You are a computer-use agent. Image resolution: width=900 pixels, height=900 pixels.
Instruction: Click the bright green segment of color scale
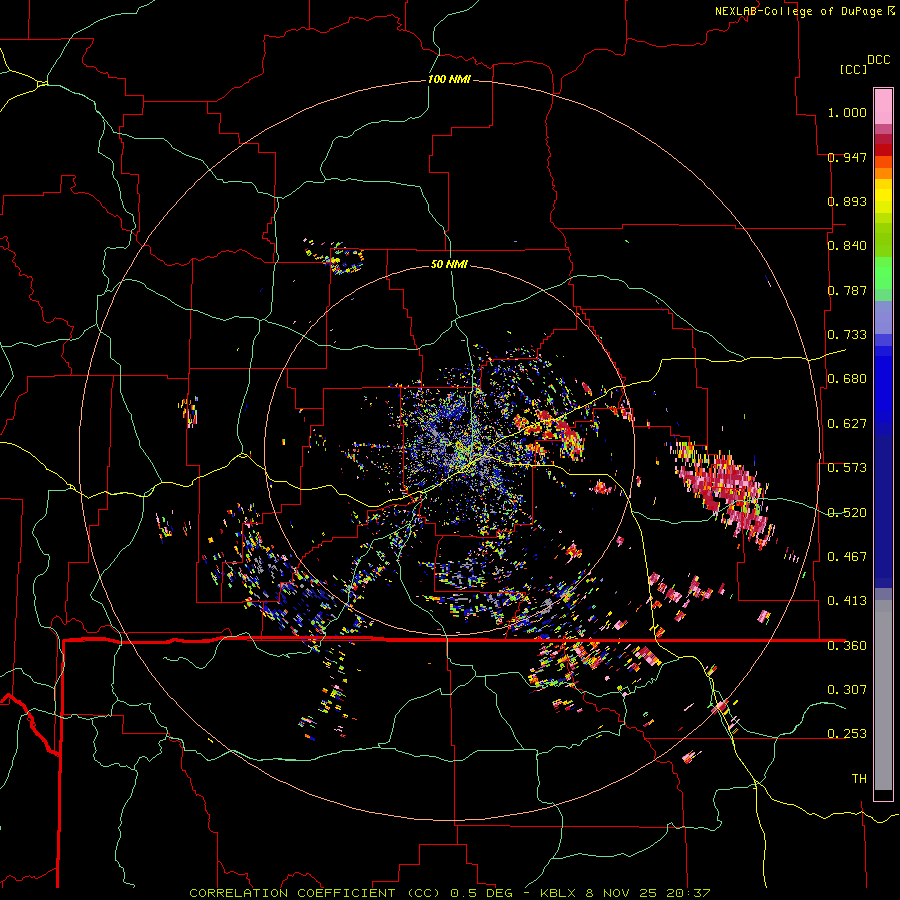883,273
